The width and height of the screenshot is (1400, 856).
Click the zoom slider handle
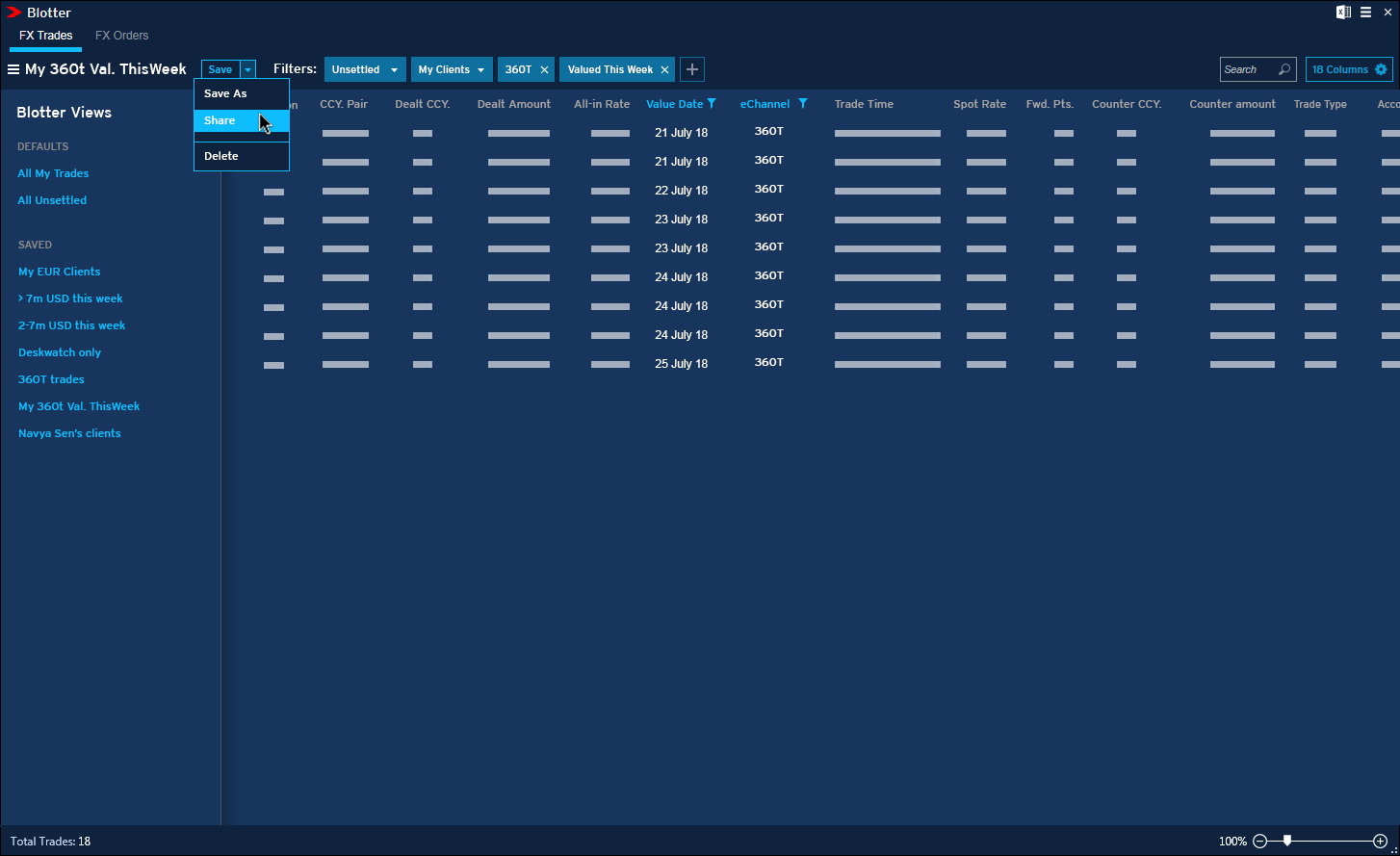point(1287,841)
